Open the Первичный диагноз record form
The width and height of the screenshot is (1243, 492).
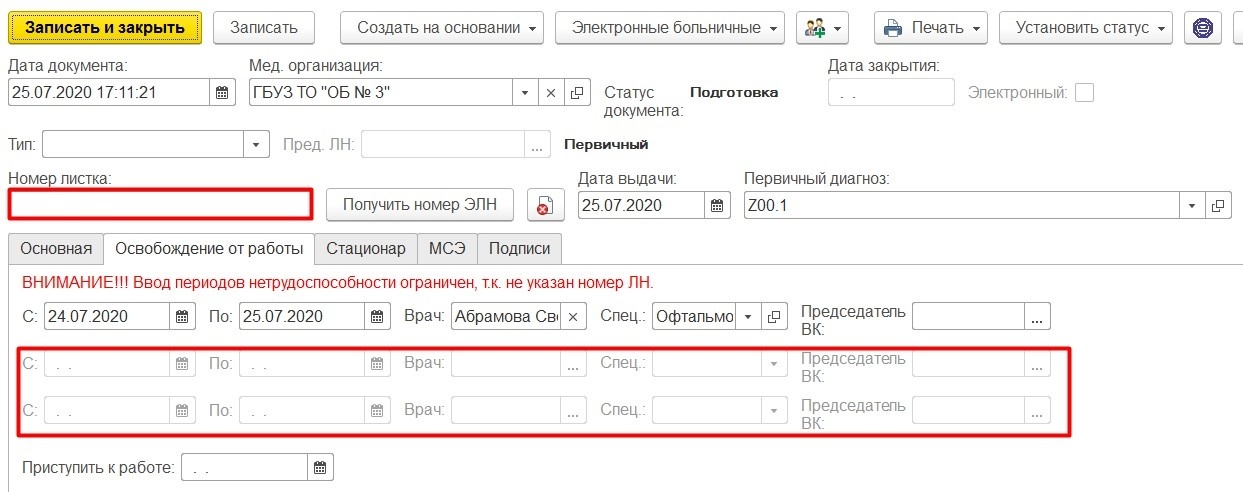click(x=1218, y=205)
